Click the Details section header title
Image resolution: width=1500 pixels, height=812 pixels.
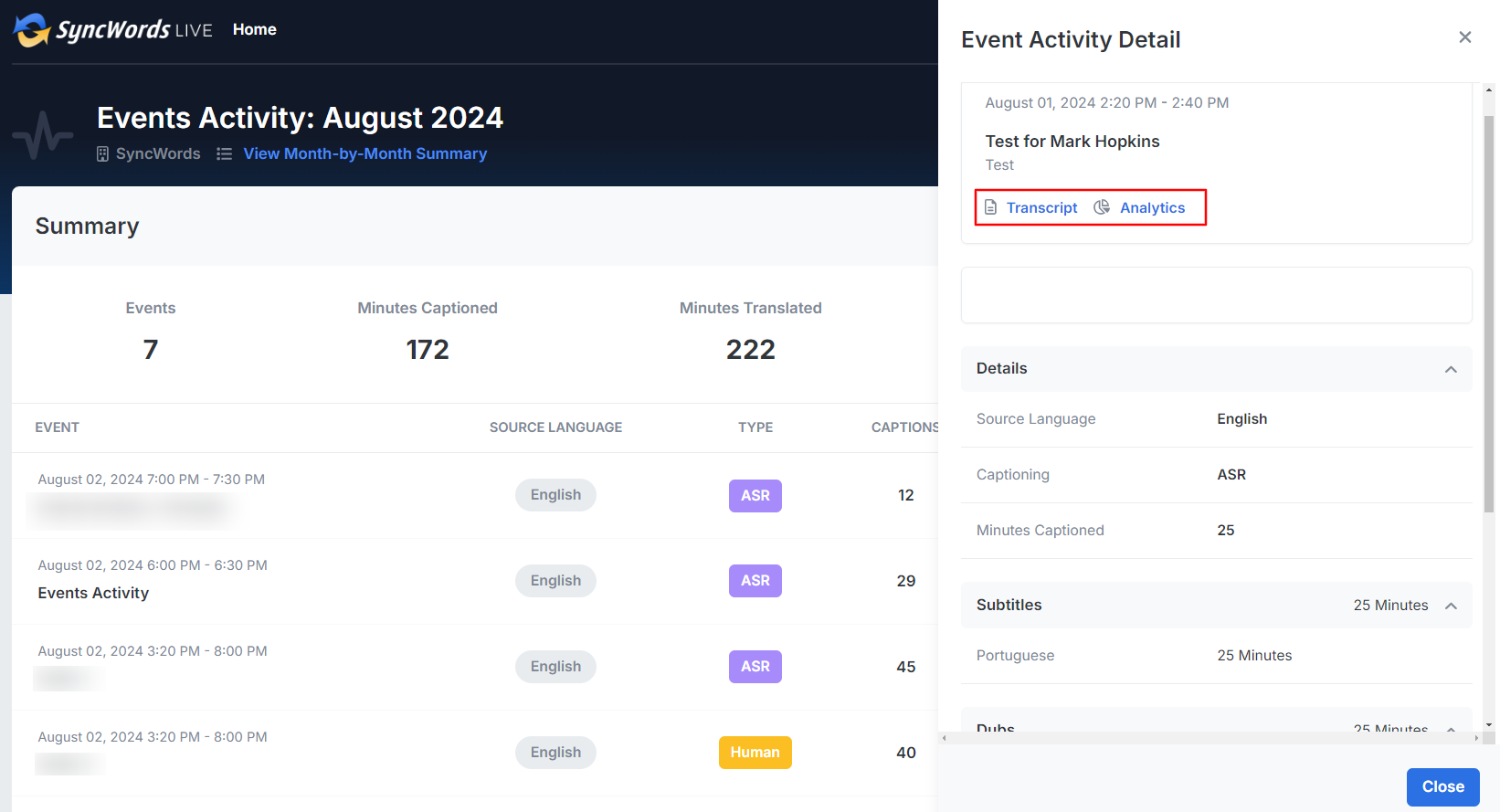pos(1001,369)
